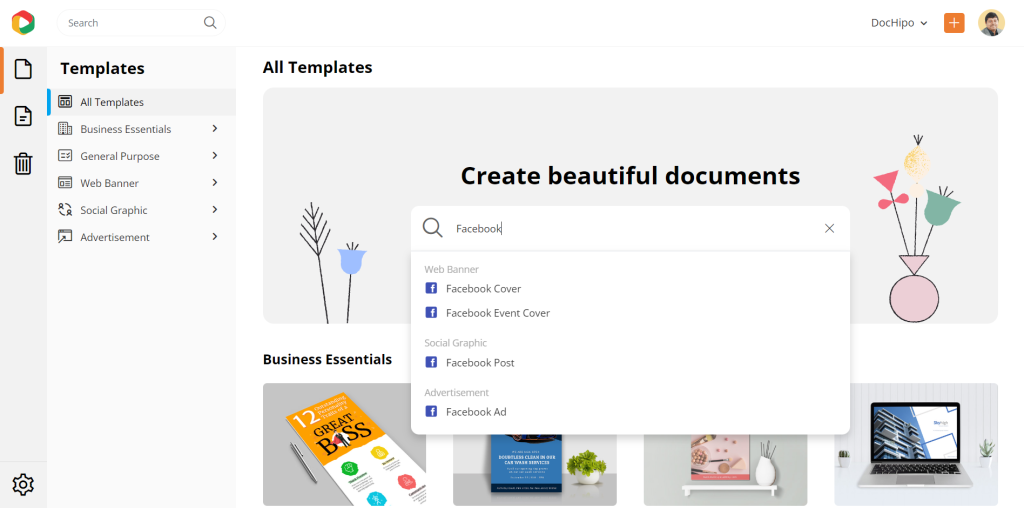The width and height of the screenshot is (1024, 508).
Task: Click Facebook icon next to Facebook Cover
Action: (x=431, y=288)
